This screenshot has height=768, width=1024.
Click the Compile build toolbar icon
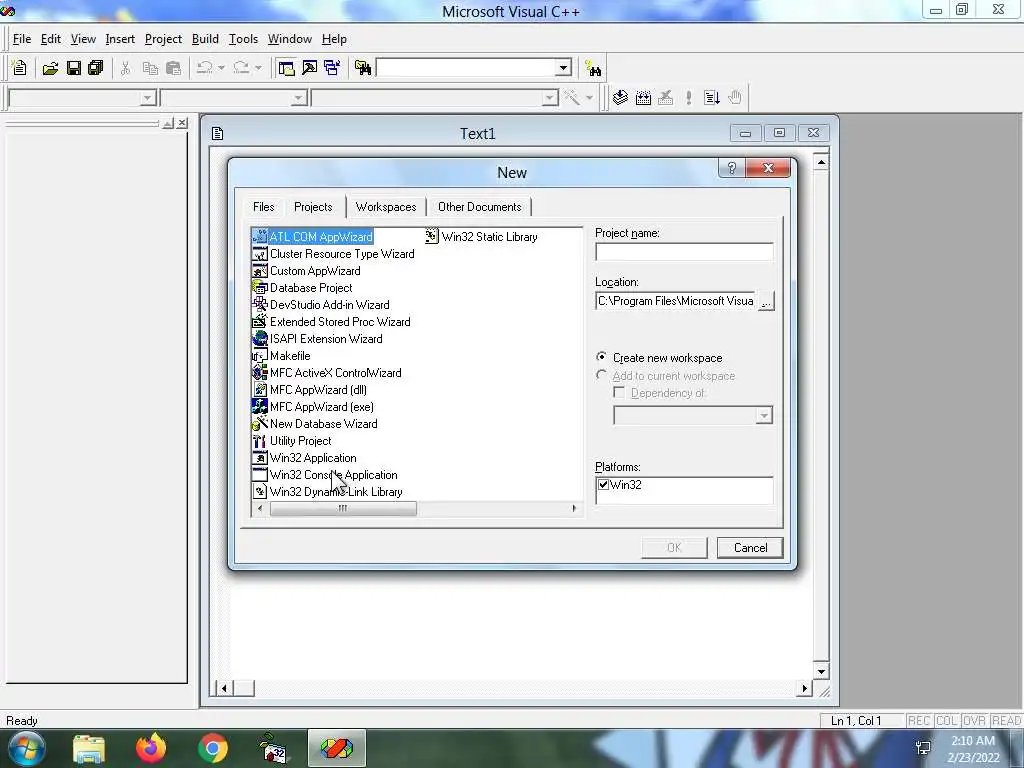(620, 98)
